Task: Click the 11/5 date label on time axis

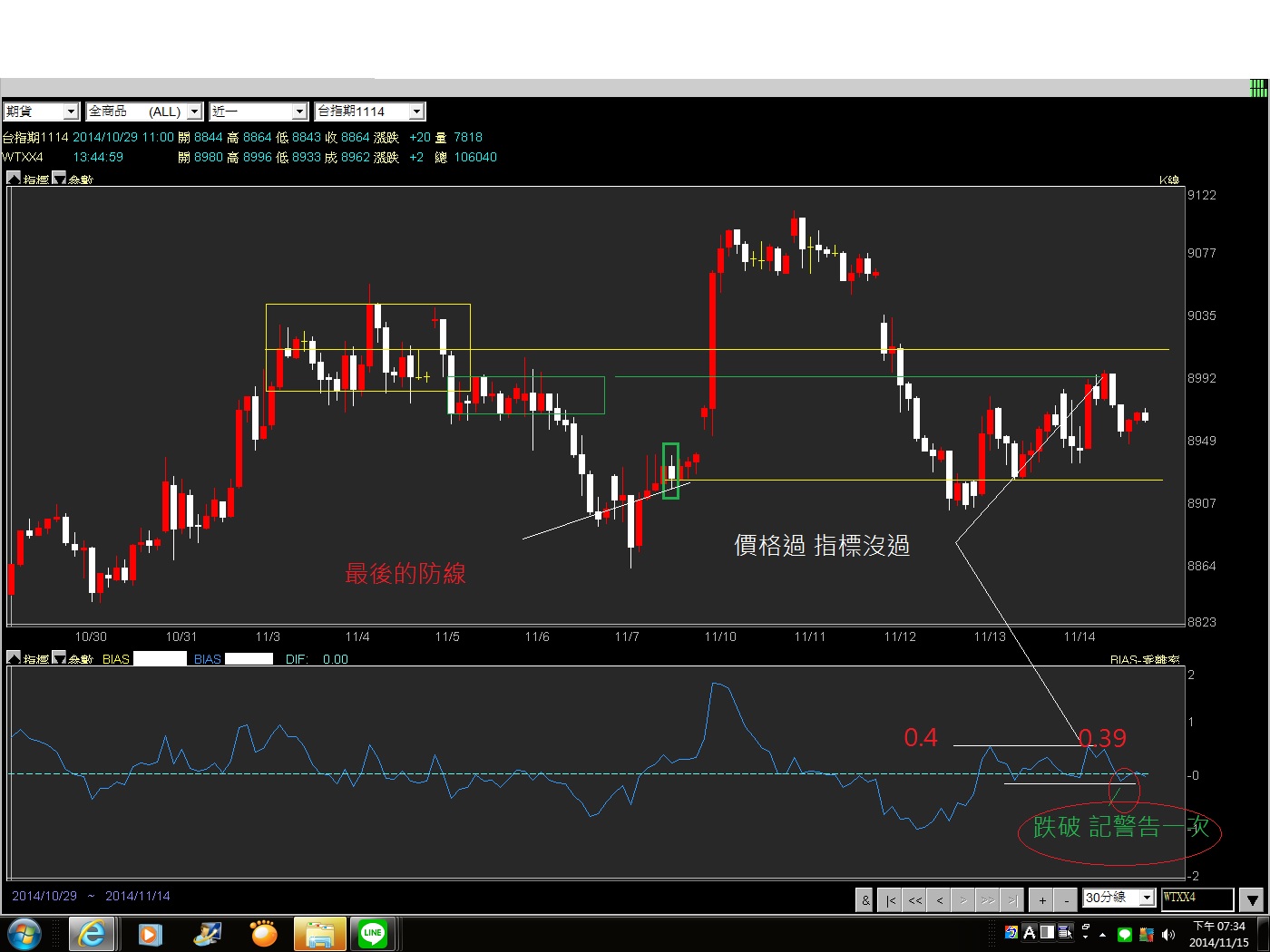Action: pyautogui.click(x=447, y=636)
